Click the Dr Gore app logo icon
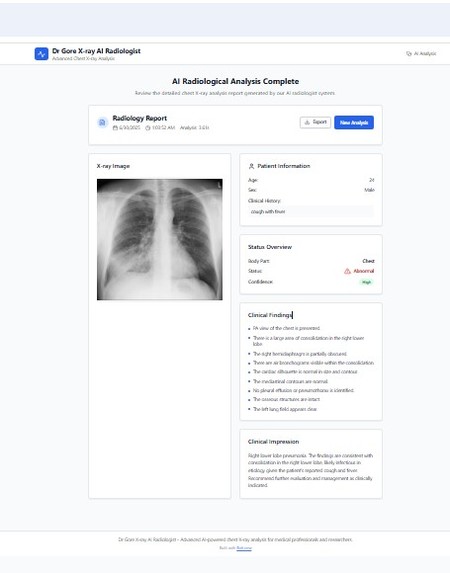The image size is (450, 573). [41, 54]
